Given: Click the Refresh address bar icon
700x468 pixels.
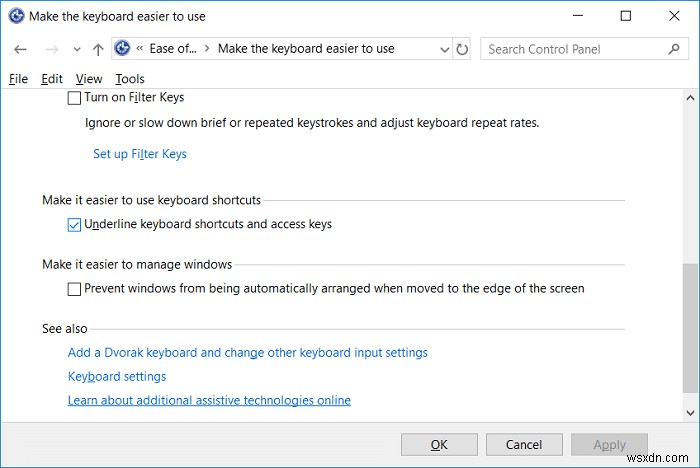Looking at the screenshot, I should [461, 49].
